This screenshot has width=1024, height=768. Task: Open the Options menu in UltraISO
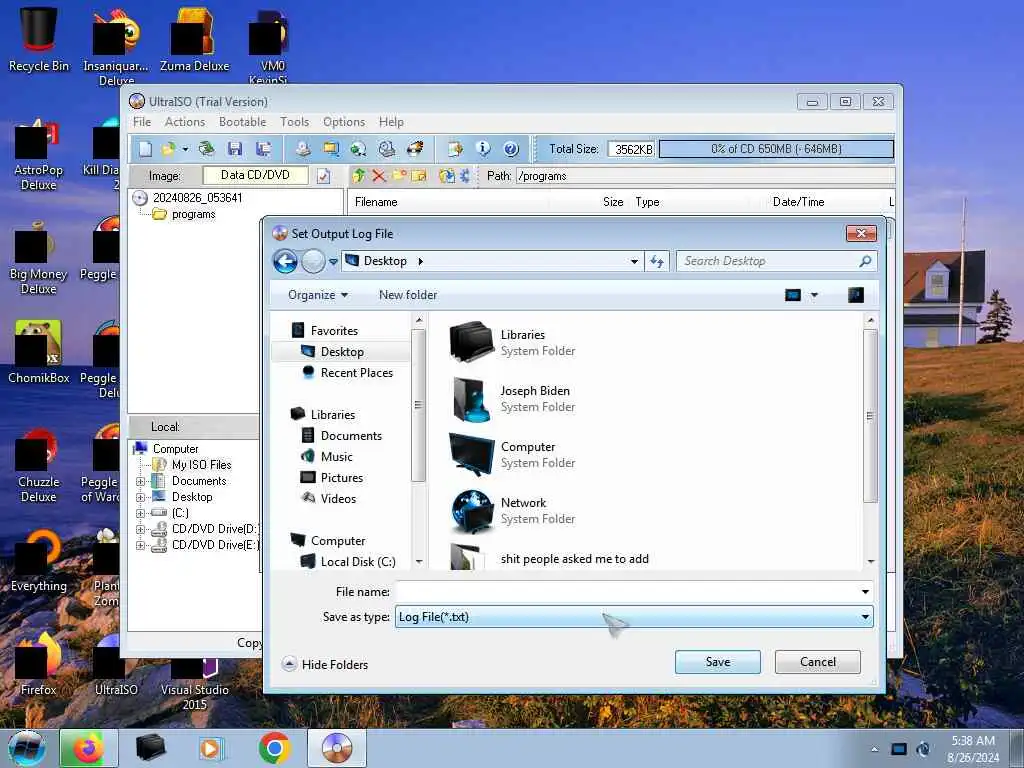tap(344, 121)
